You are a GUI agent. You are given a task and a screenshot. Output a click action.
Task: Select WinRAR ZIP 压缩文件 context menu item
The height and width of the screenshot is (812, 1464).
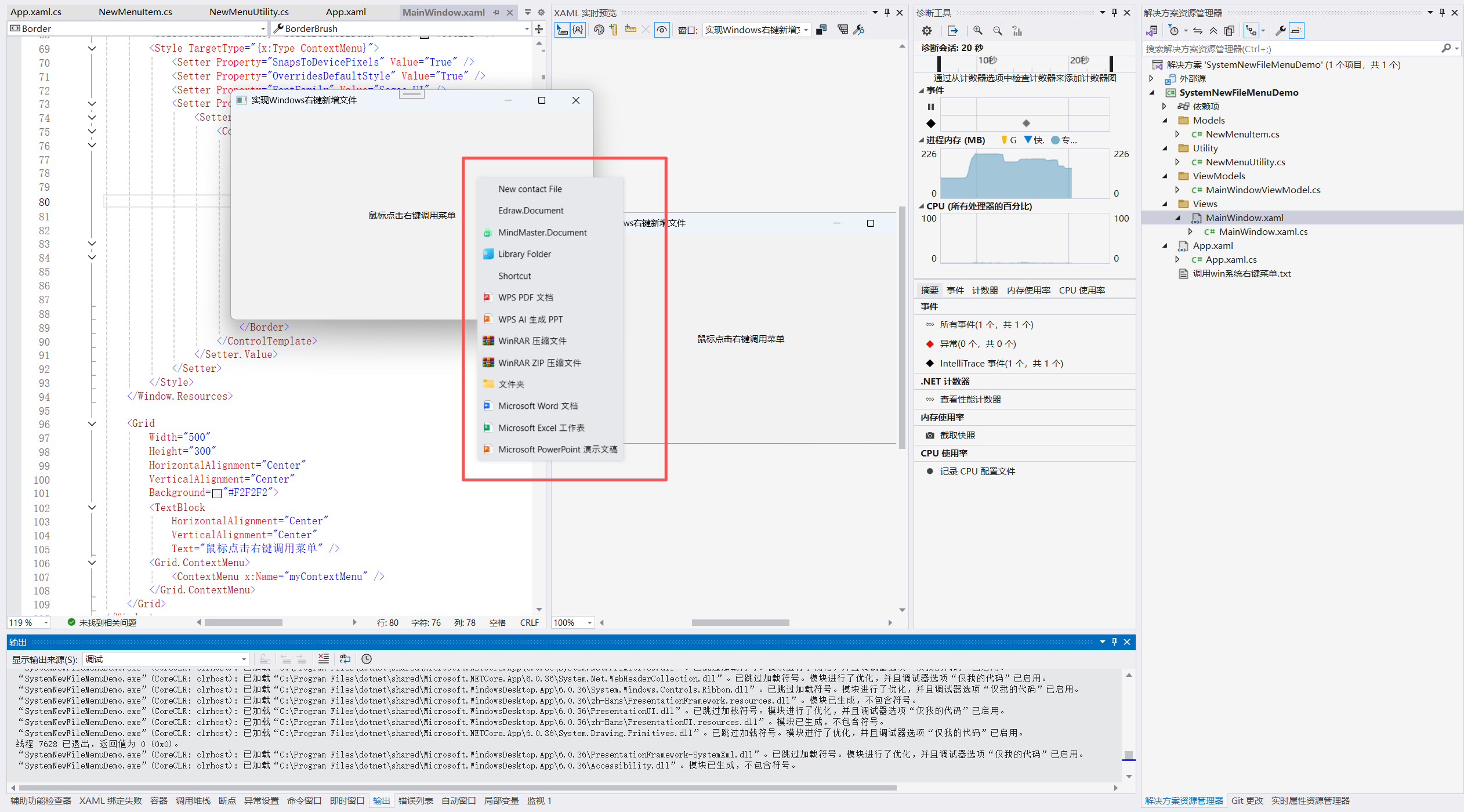pos(539,363)
